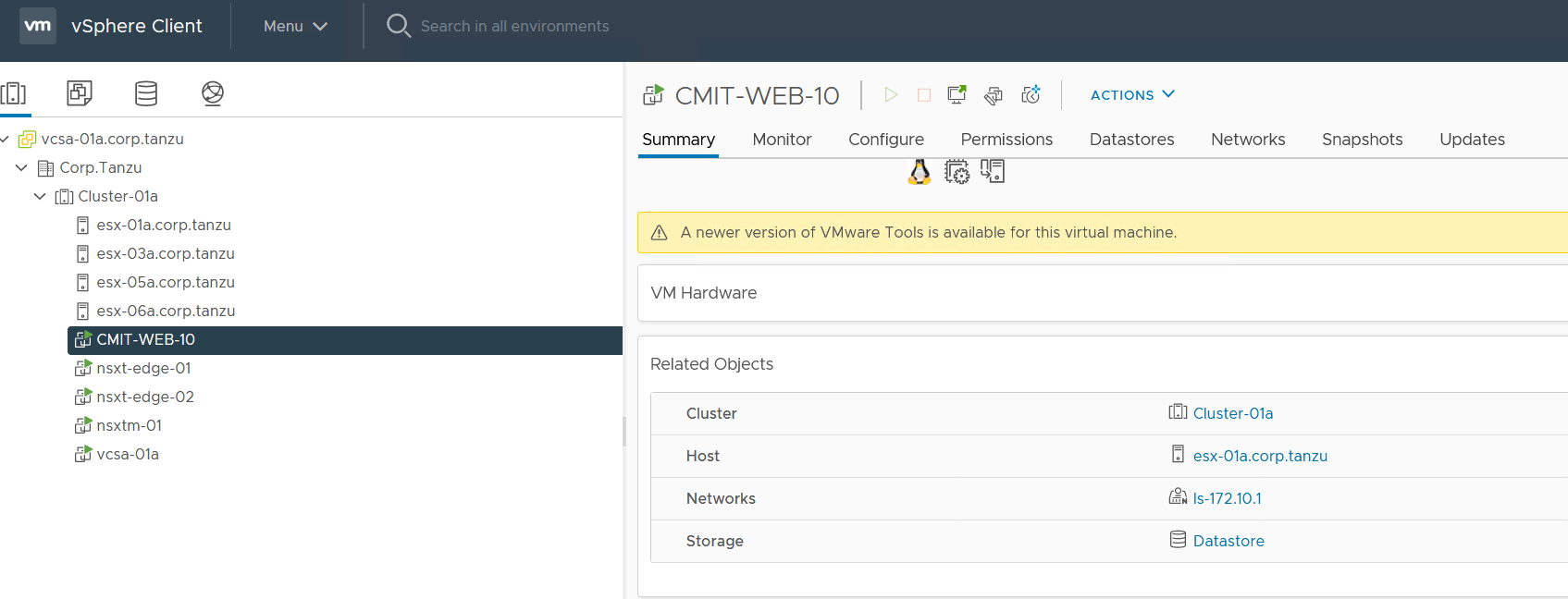Switch to VMs and Templates view icon
The height and width of the screenshot is (599, 1568).
tap(80, 93)
